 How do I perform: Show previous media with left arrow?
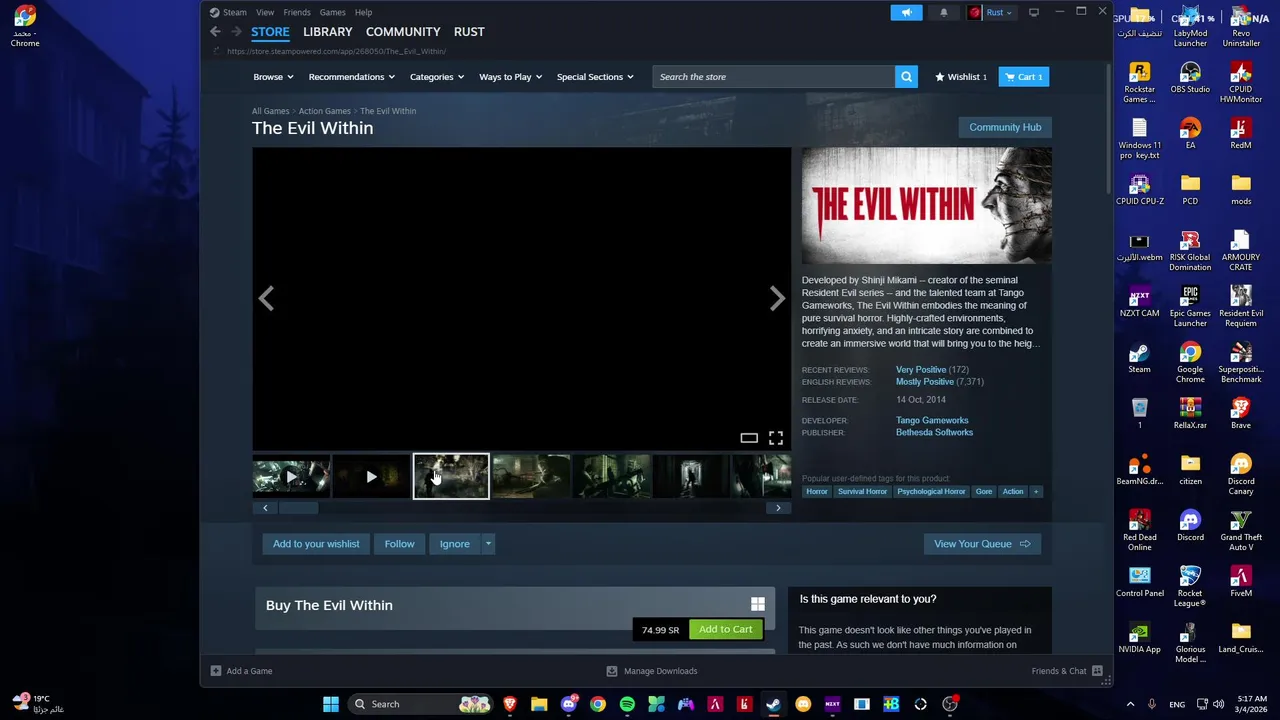(x=266, y=298)
